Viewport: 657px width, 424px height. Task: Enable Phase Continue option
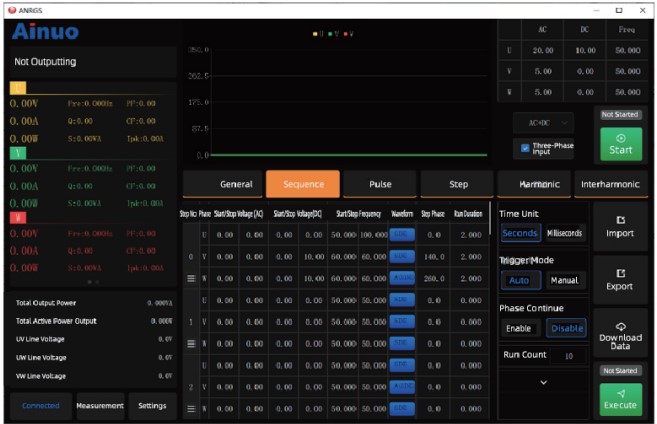(519, 328)
